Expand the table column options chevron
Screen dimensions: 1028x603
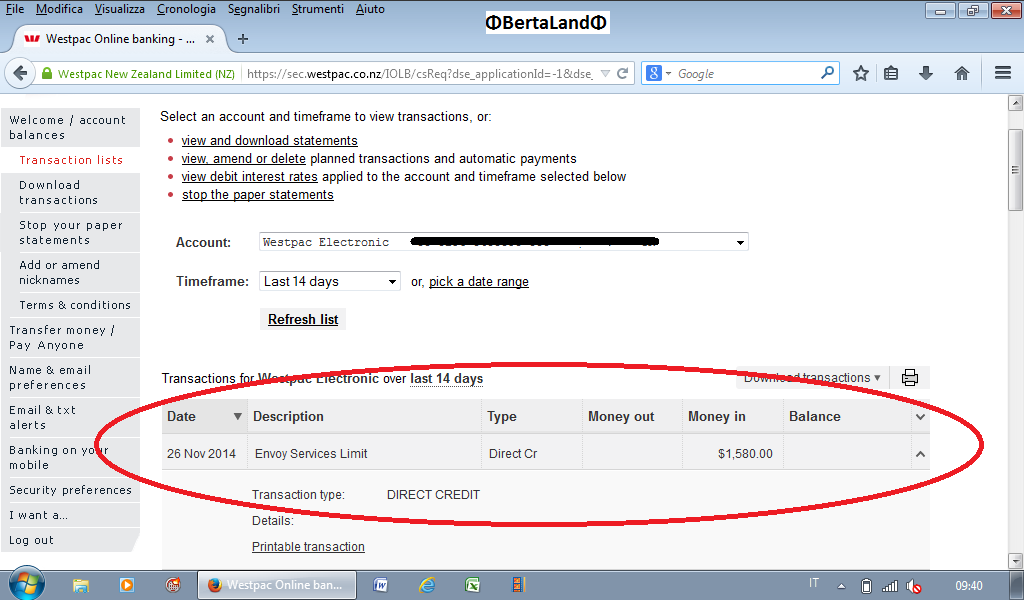[x=920, y=417]
